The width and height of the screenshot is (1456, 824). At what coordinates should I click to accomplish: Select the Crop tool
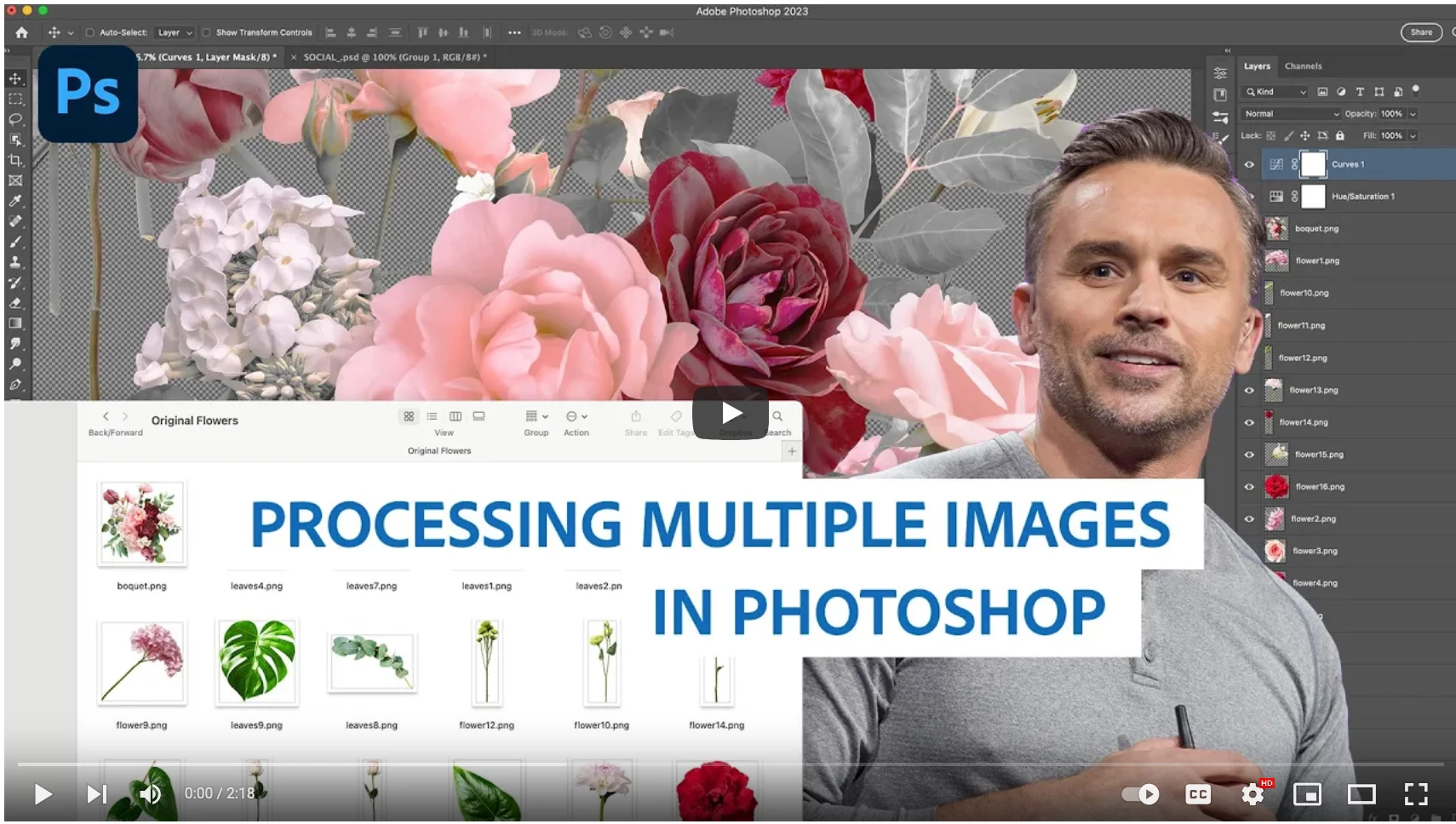[15, 160]
